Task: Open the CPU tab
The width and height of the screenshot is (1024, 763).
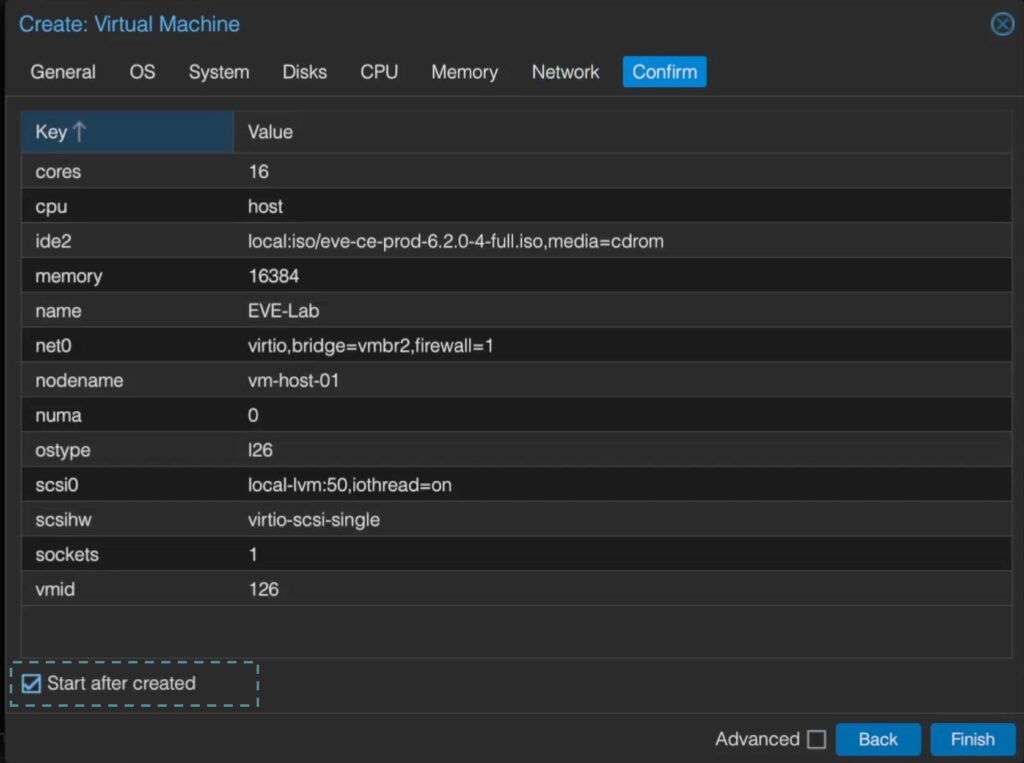Action: (379, 72)
